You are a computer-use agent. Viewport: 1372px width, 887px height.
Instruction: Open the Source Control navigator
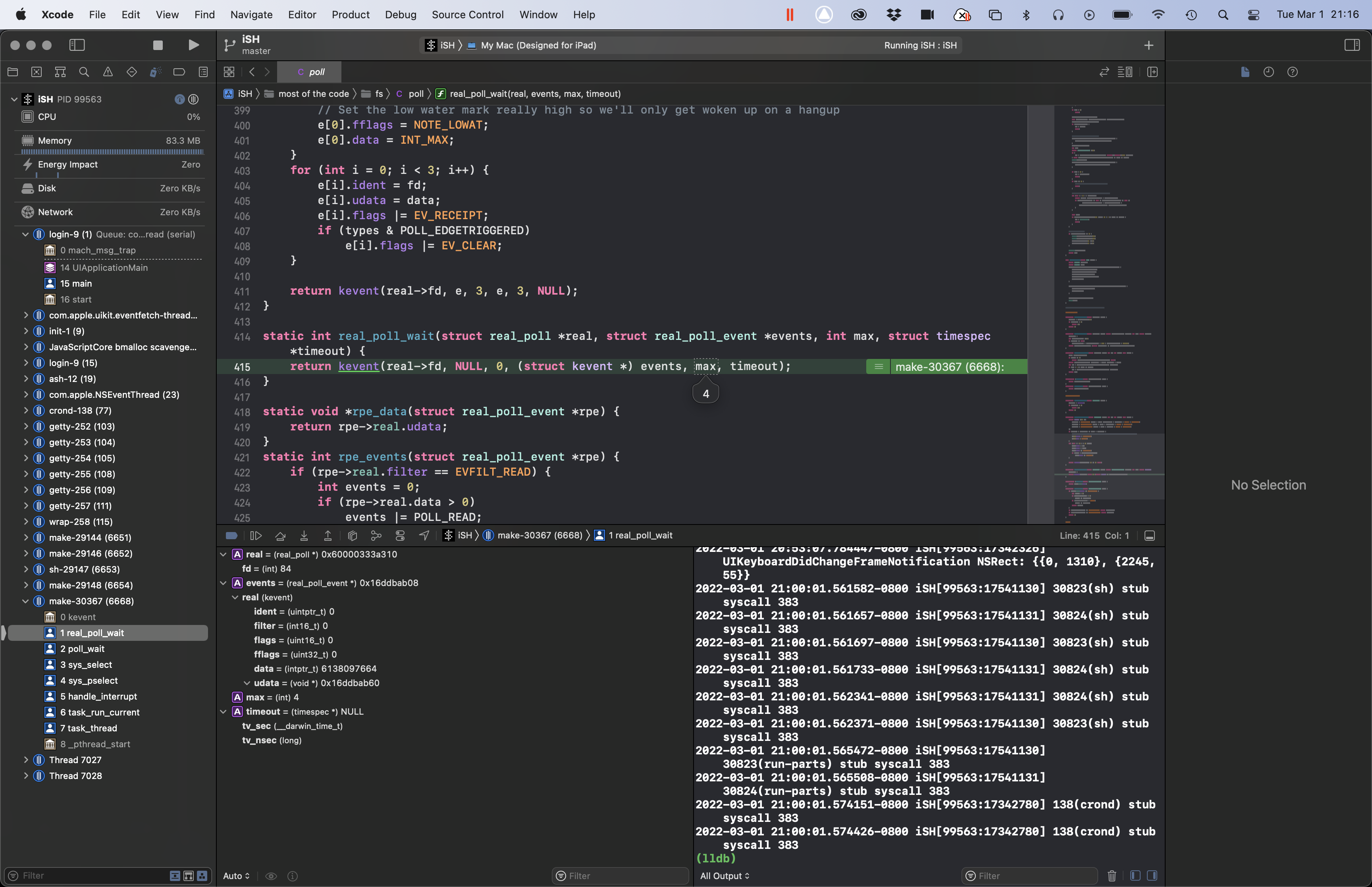[x=36, y=72]
